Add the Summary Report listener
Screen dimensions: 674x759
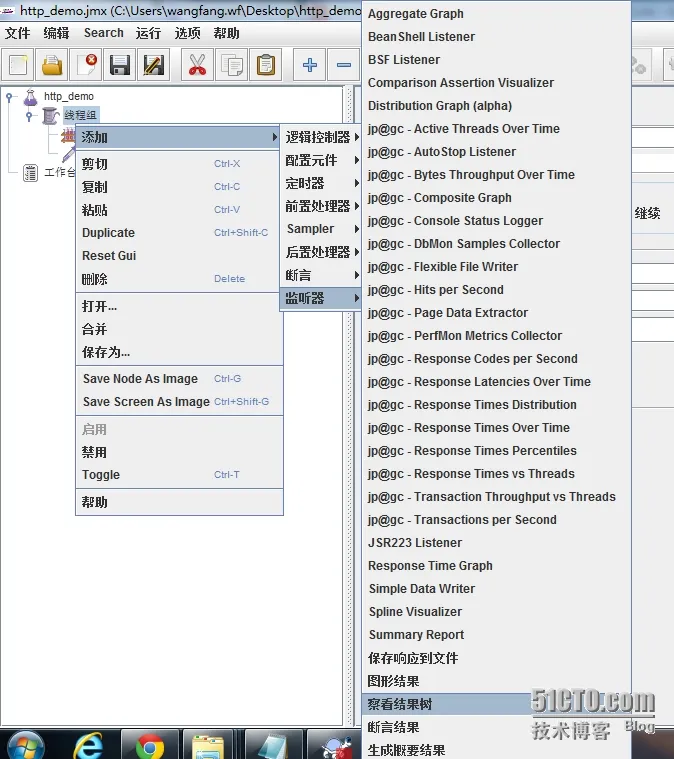click(x=496, y=635)
